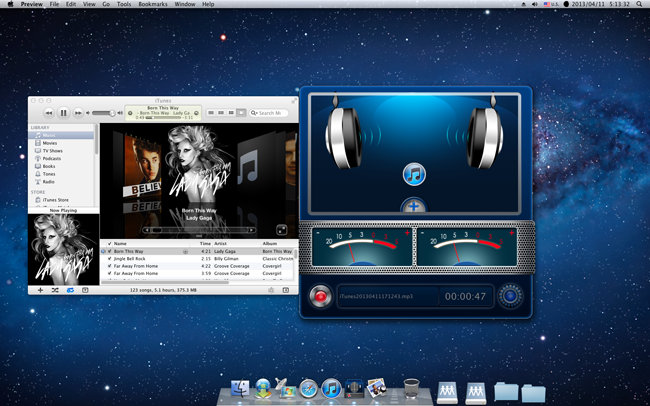Pause the iTunes playback
Screen dimensions: 650x406
pyautogui.click(x=63, y=113)
